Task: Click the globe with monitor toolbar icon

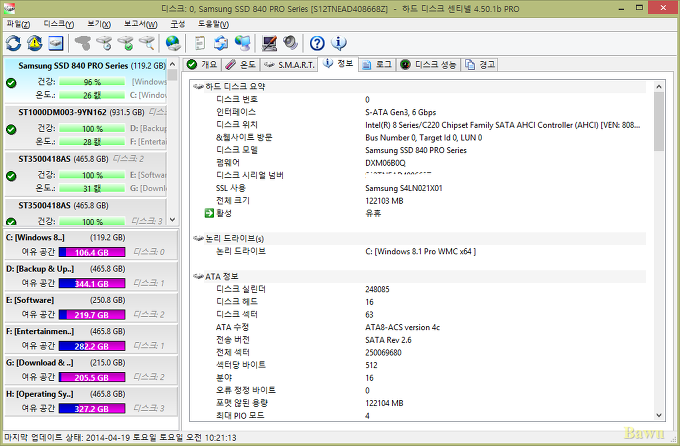Action: coord(242,43)
